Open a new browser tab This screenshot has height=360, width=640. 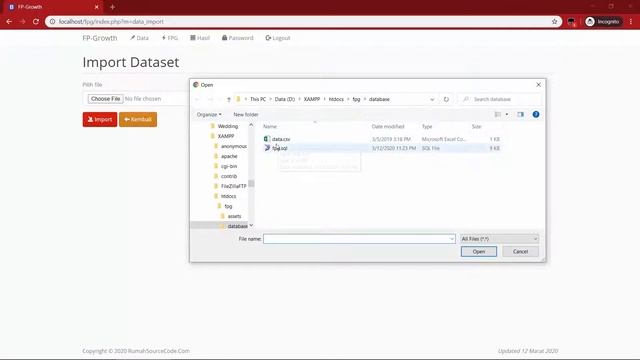[112, 7]
